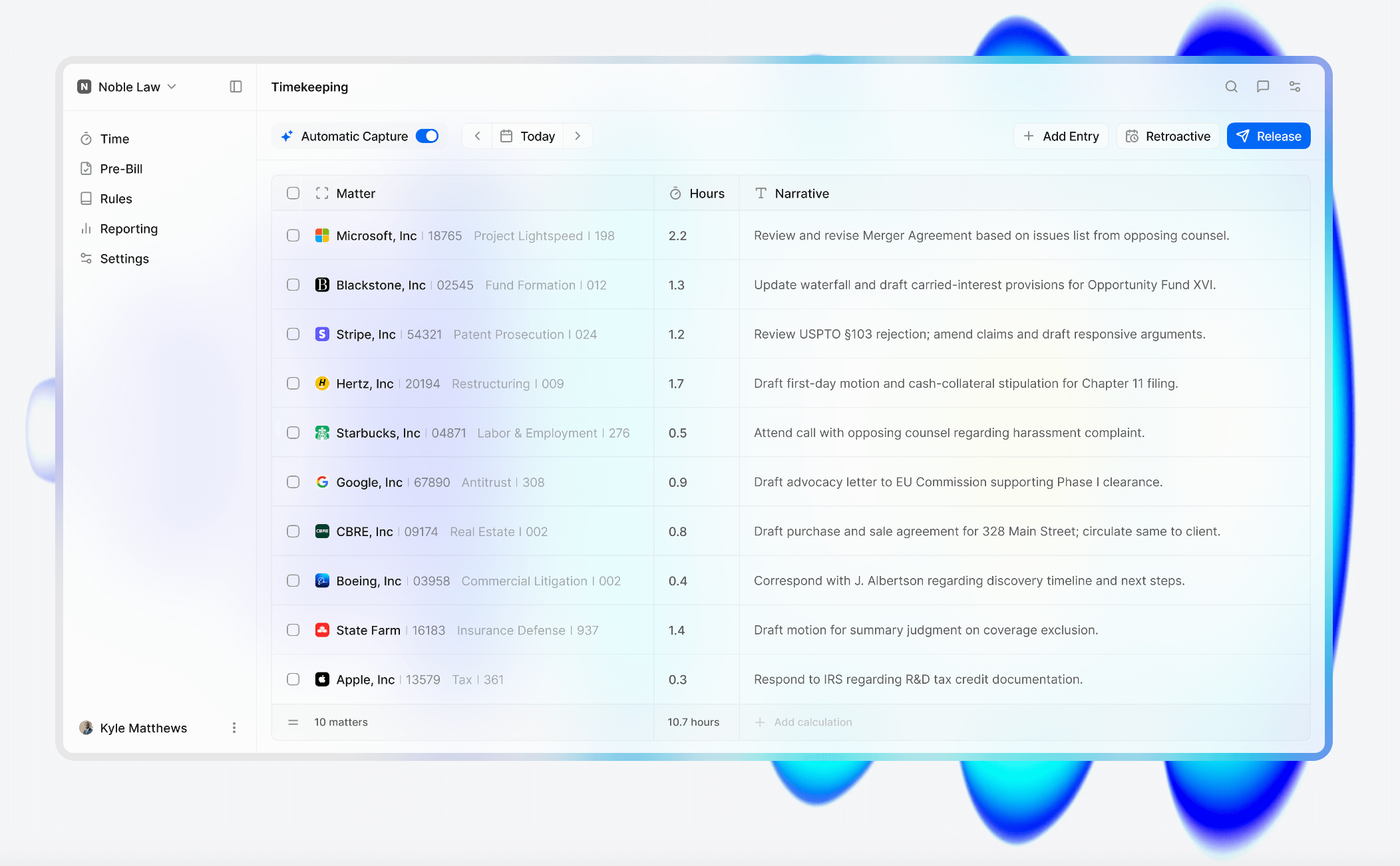This screenshot has width=1400, height=866.
Task: Select all rows with header checkbox
Action: [x=293, y=193]
